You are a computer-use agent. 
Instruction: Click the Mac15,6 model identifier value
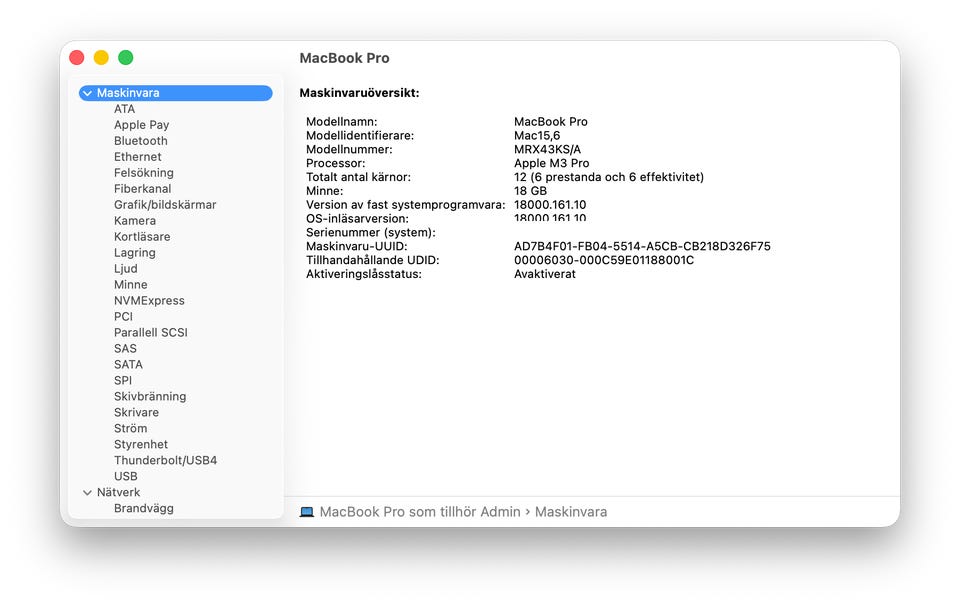[x=537, y=136]
